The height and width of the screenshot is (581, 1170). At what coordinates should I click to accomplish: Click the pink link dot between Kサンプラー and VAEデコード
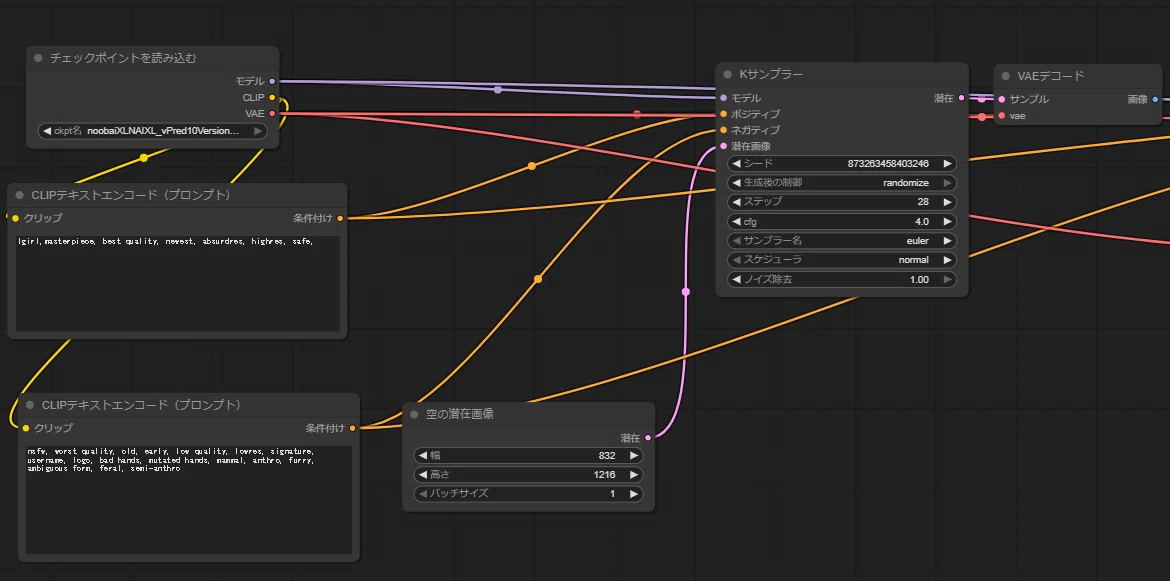click(981, 99)
